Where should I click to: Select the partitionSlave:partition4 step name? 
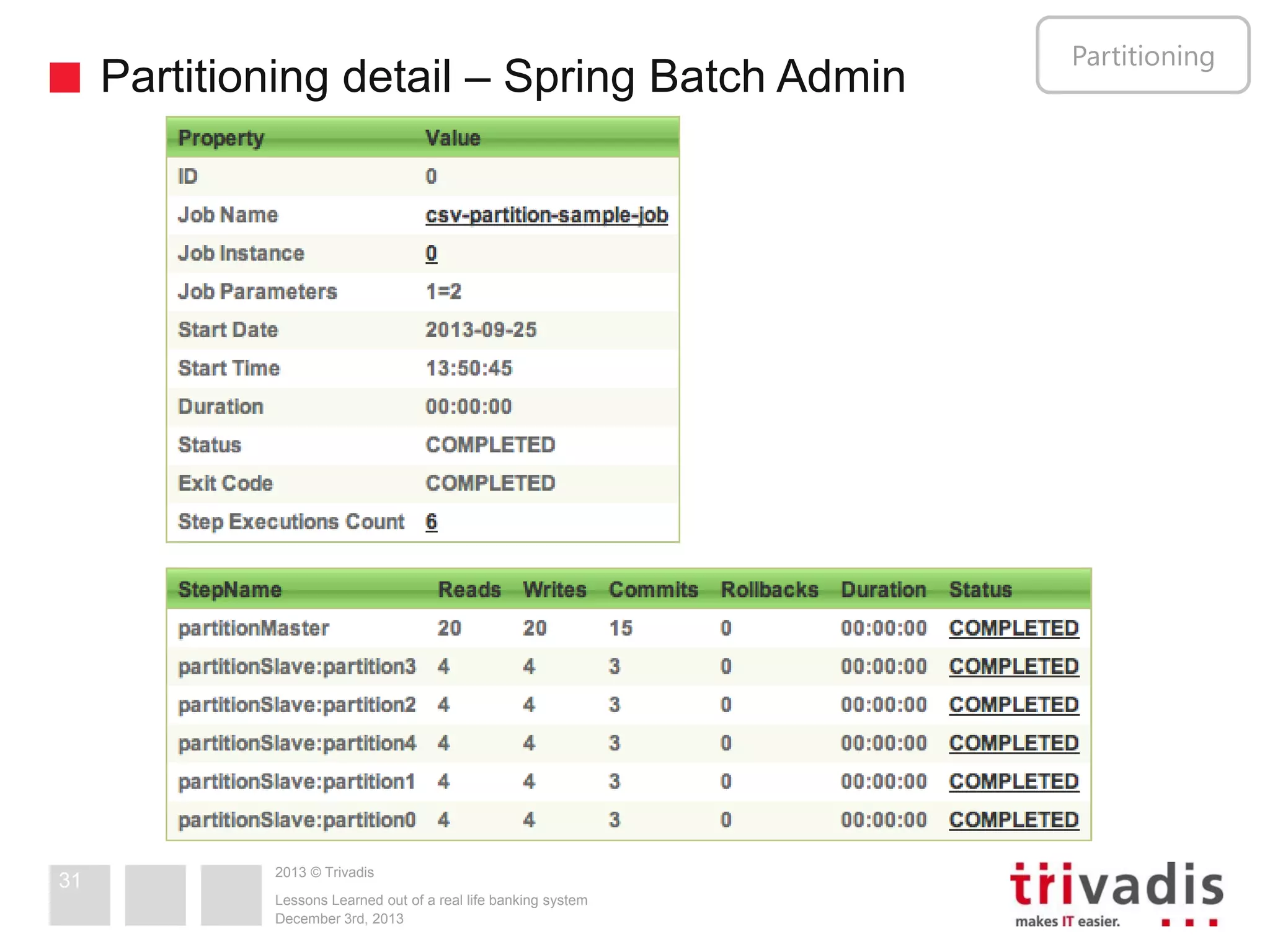click(x=296, y=744)
